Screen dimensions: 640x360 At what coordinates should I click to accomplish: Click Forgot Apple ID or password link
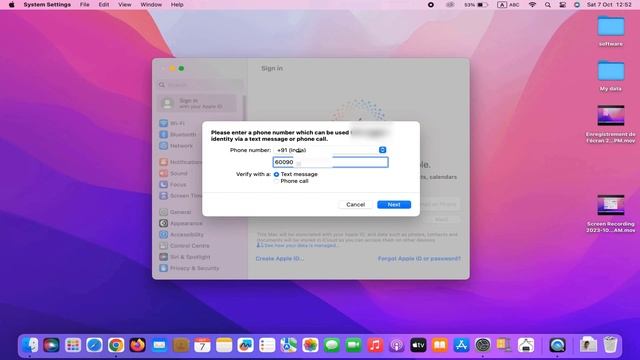(419, 259)
